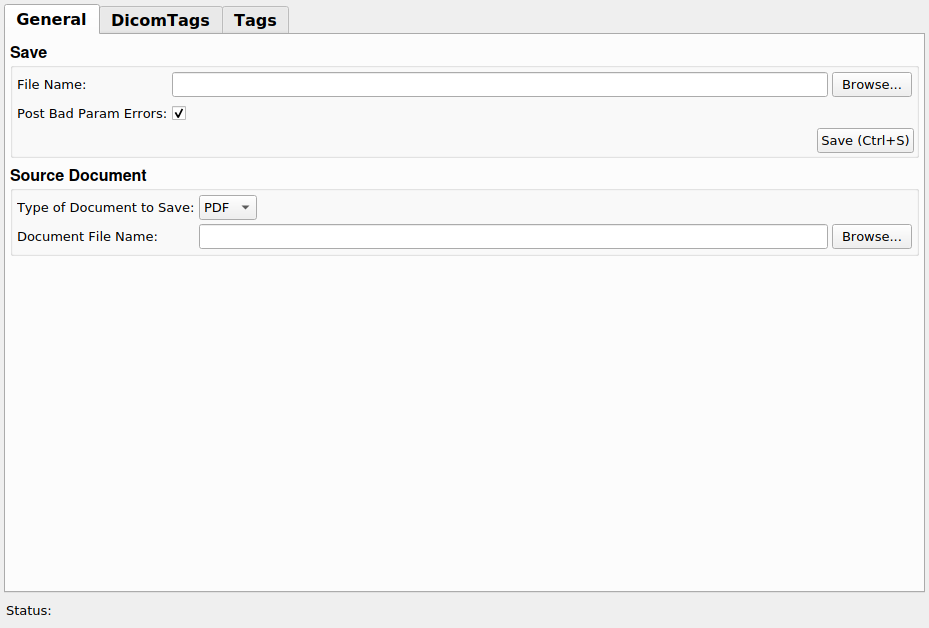Click the arrow on the PDF combo box

click(x=245, y=208)
